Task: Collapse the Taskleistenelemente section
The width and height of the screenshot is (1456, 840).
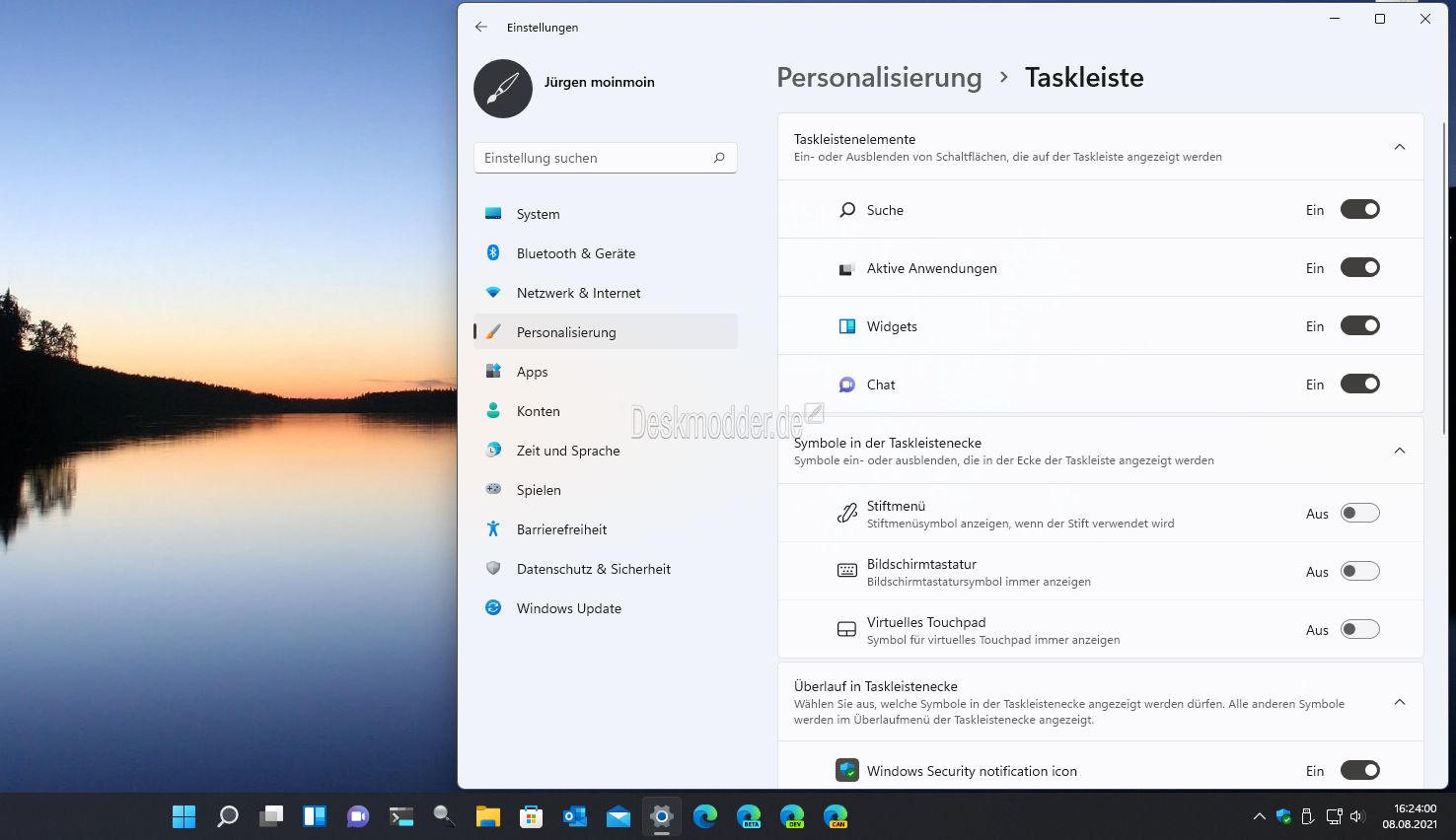Action: (1399, 147)
